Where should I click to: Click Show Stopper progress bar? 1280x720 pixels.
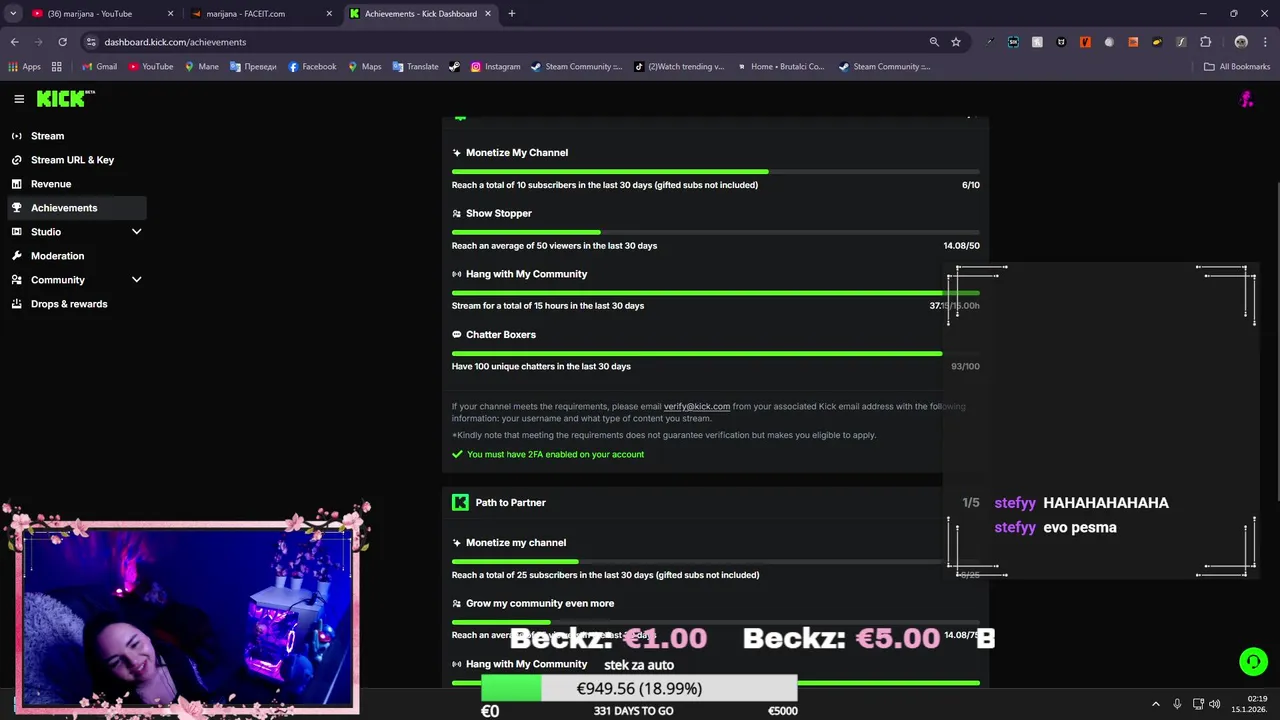pos(715,232)
